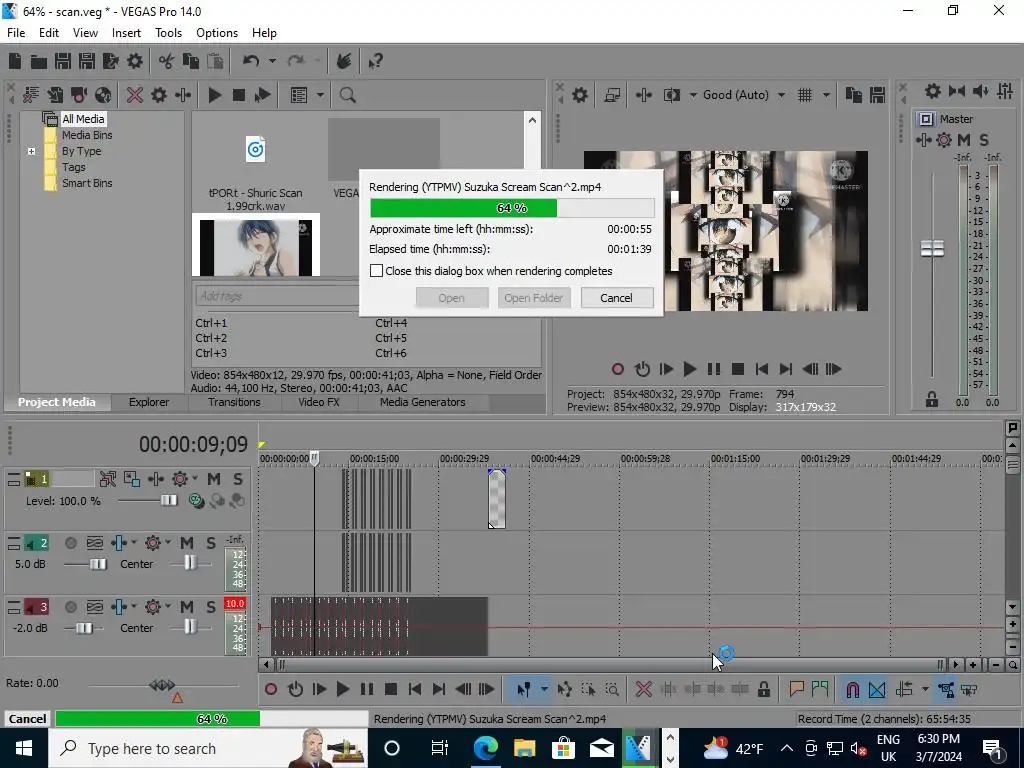Open File Explorer from the taskbar
This screenshot has height=768, width=1024.
[524, 748]
